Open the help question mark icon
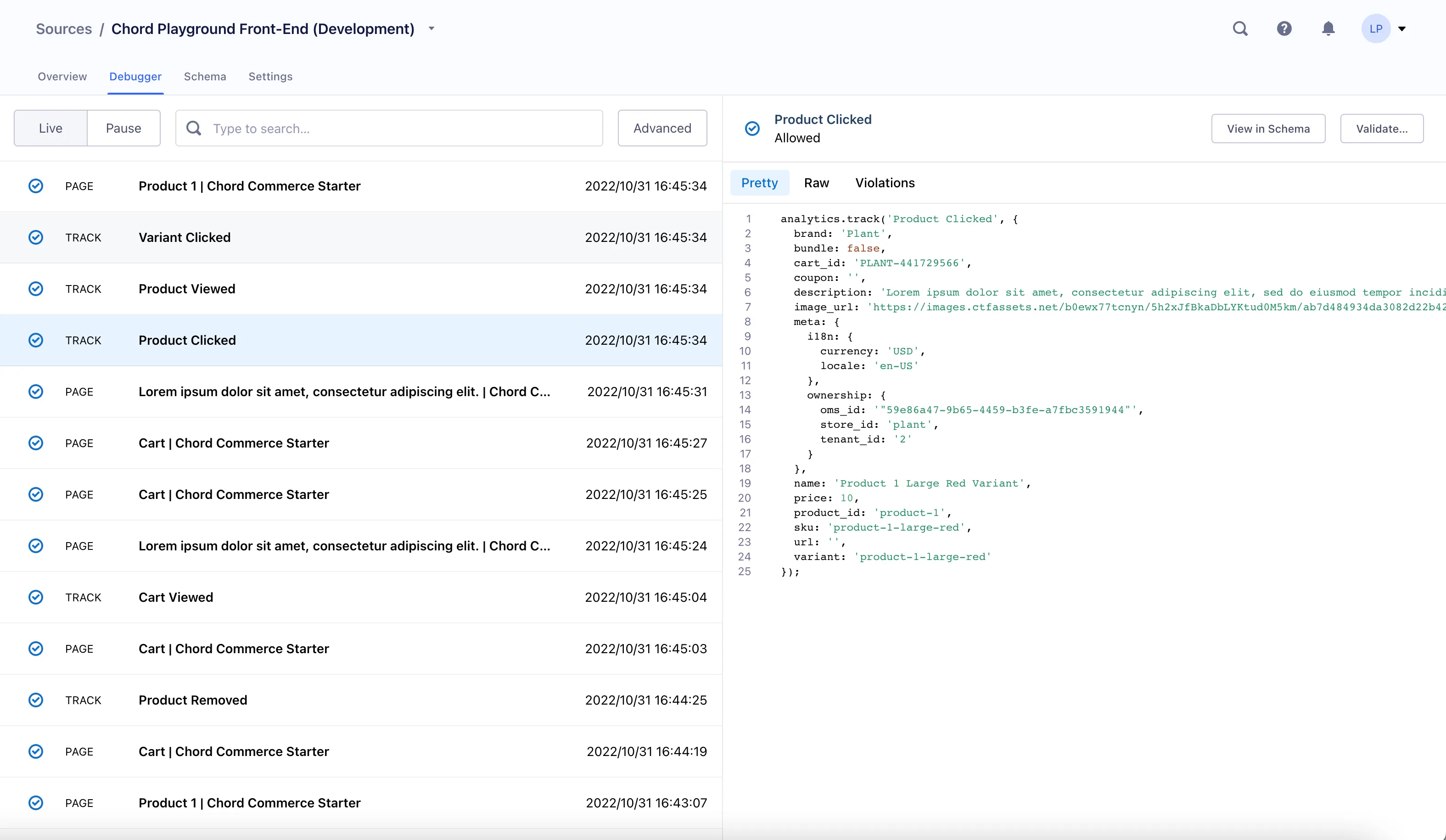The height and width of the screenshot is (840, 1446). (x=1284, y=28)
